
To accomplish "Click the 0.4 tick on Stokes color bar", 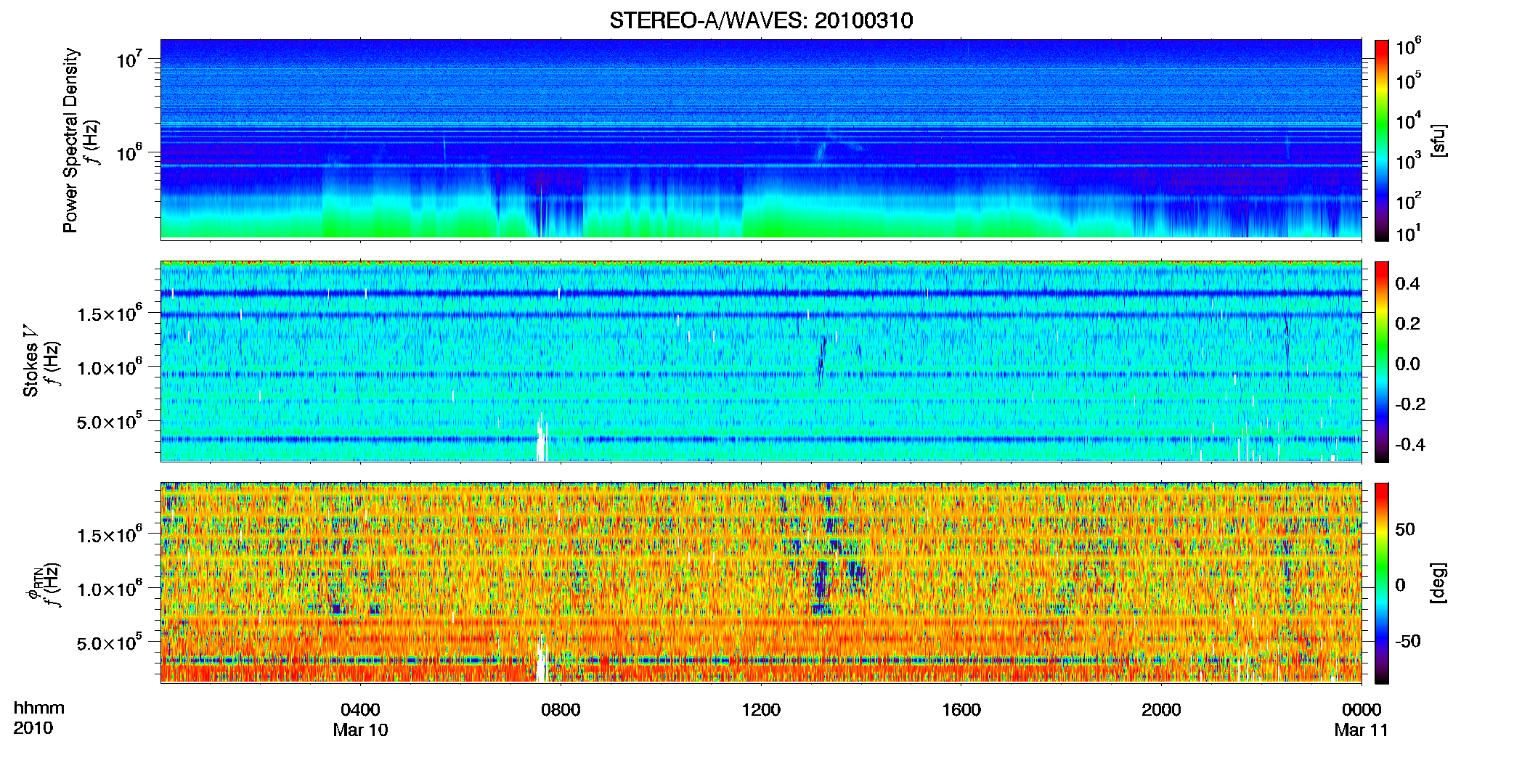I will (x=1407, y=284).
